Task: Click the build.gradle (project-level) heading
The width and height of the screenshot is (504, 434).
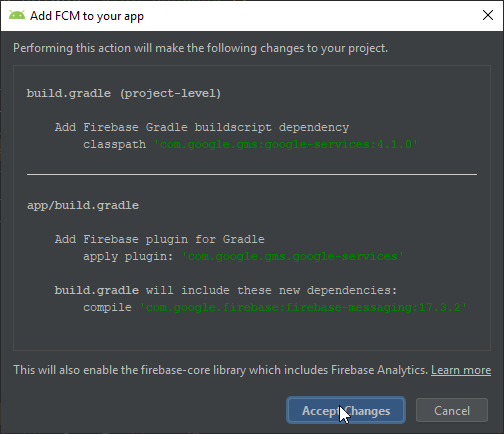Action: [124, 93]
